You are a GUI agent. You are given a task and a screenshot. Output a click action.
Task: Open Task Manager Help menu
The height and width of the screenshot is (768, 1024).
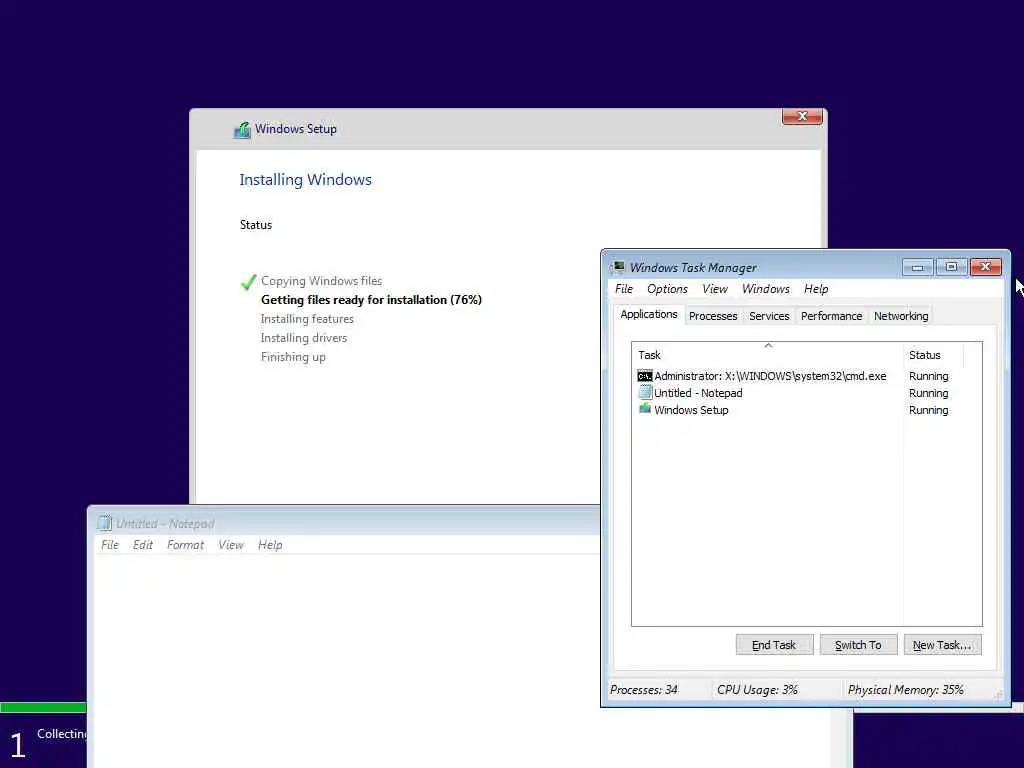816,289
